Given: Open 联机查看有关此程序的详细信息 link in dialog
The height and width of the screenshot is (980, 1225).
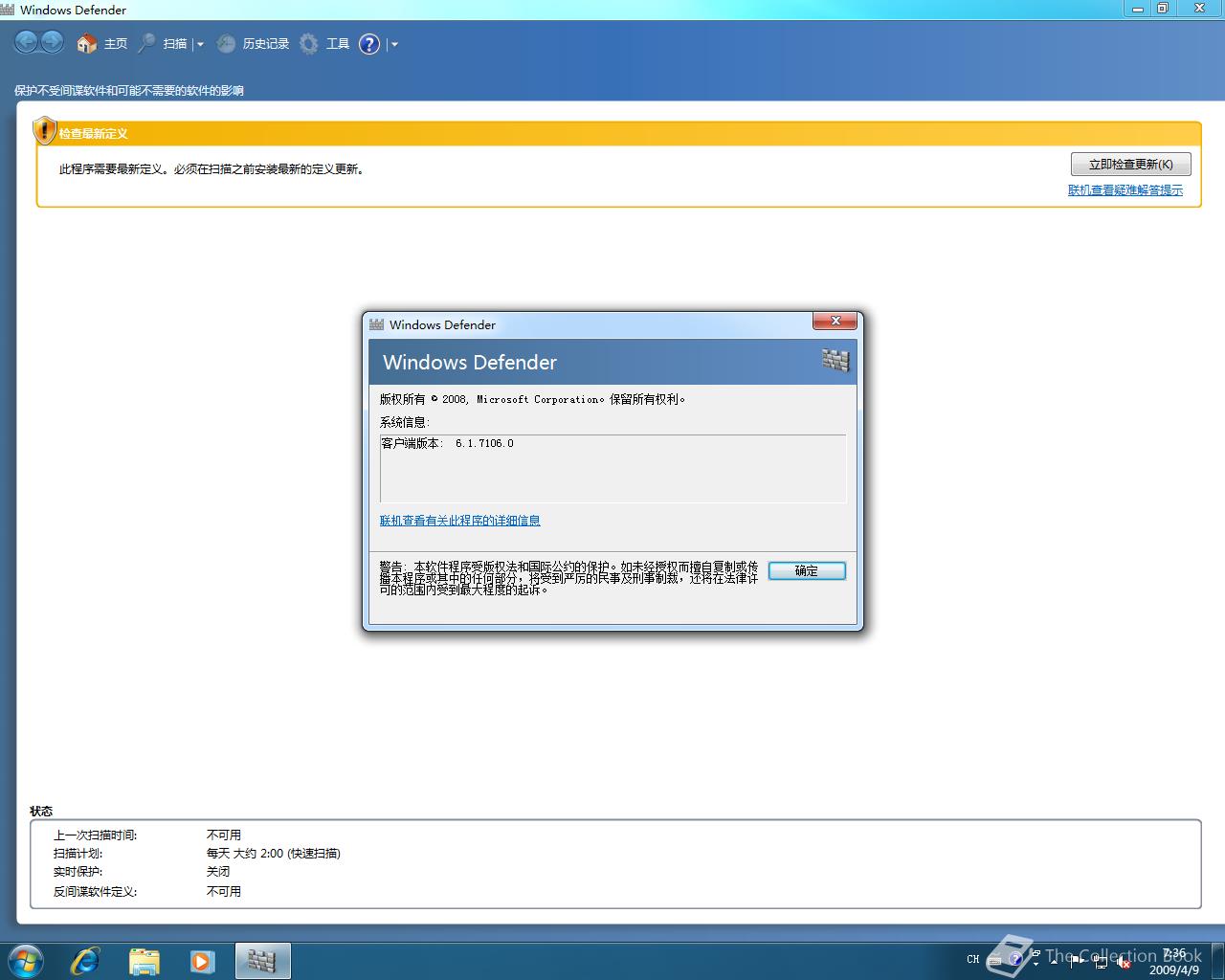Looking at the screenshot, I should point(460,521).
